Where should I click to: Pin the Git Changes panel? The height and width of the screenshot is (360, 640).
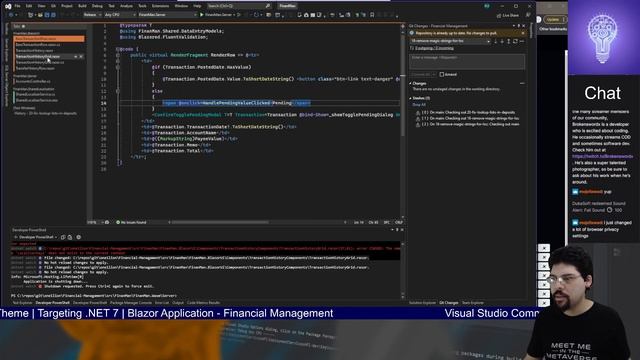[x=519, y=26]
